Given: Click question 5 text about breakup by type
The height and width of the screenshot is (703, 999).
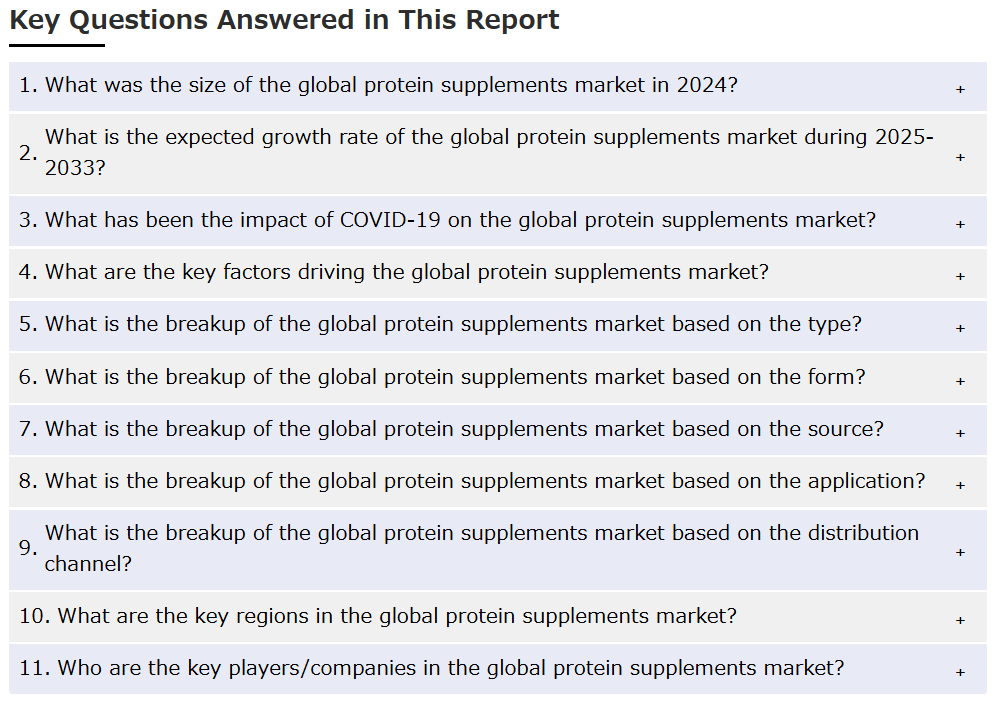Looking at the screenshot, I should pos(452,324).
